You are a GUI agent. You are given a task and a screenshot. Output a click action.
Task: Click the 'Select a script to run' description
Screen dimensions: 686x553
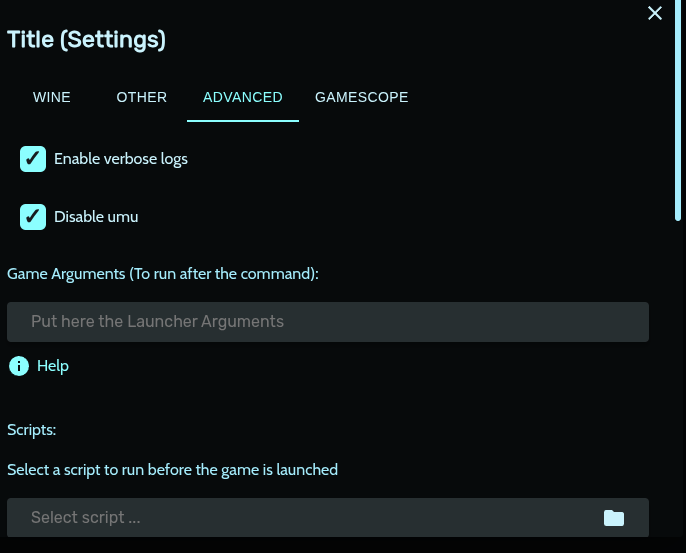pyautogui.click(x=172, y=469)
